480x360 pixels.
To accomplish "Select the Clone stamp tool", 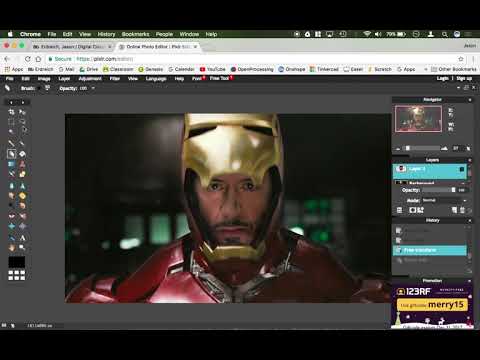I will [x=22, y=164].
